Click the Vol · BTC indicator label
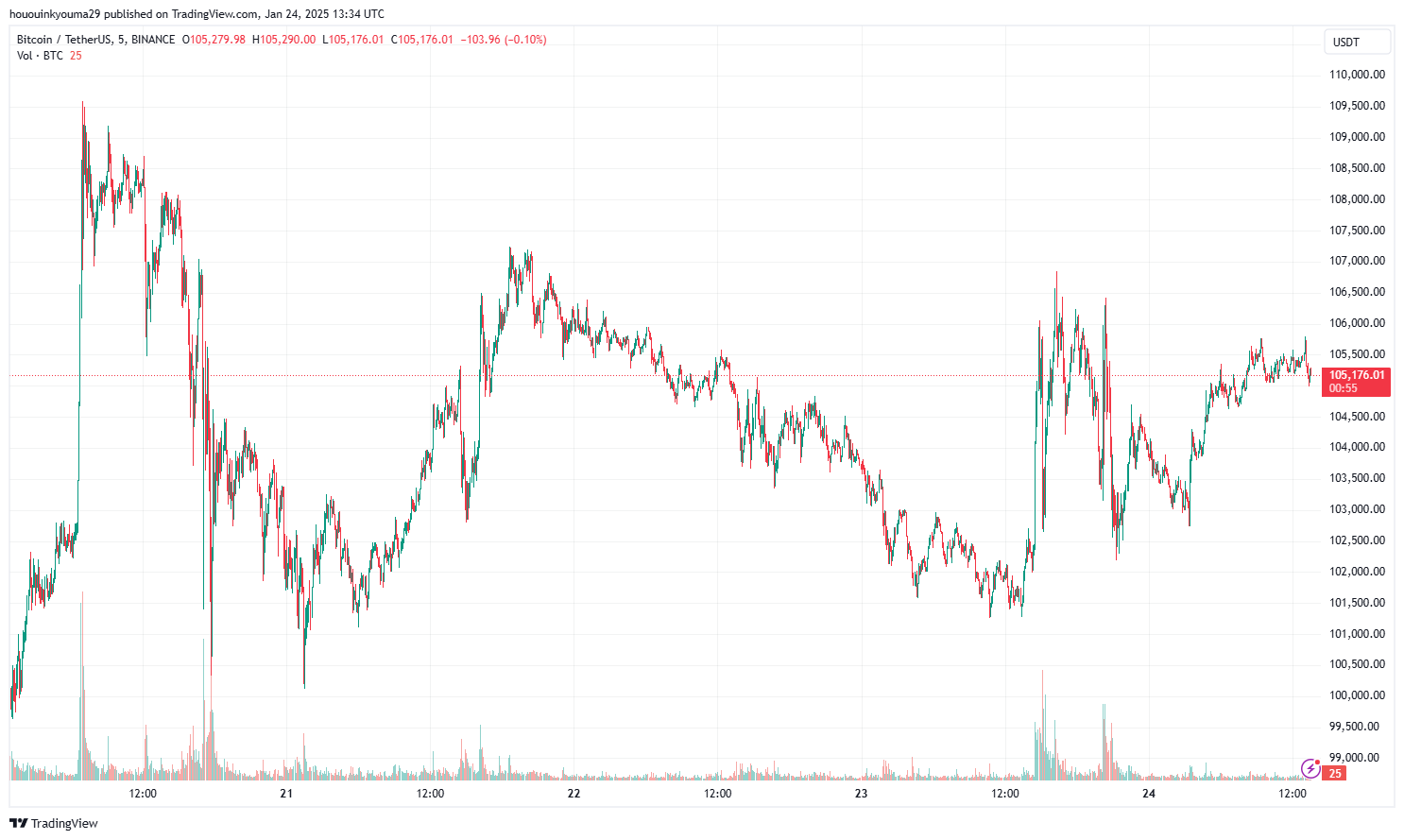Screen dimensions: 1404x840 pos(40,56)
